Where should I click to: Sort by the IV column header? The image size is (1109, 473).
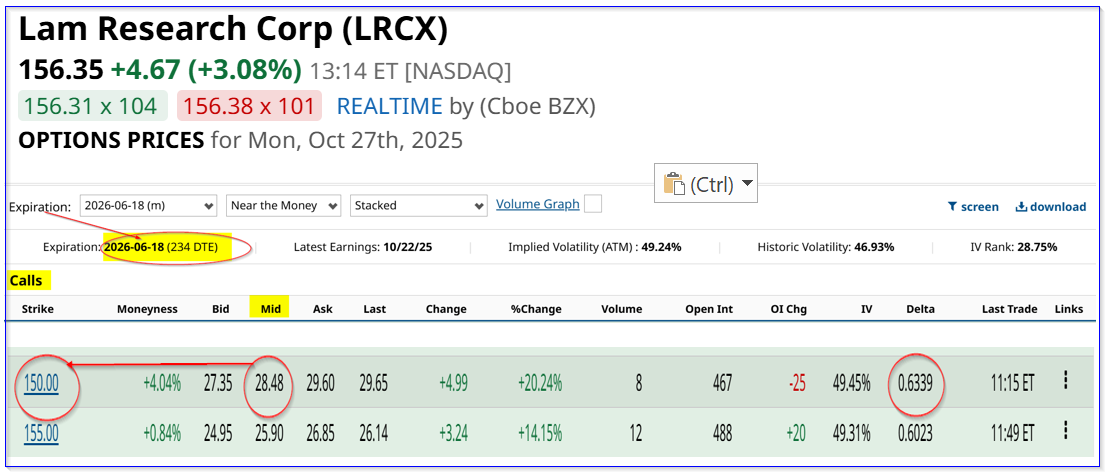pyautogui.click(x=866, y=309)
